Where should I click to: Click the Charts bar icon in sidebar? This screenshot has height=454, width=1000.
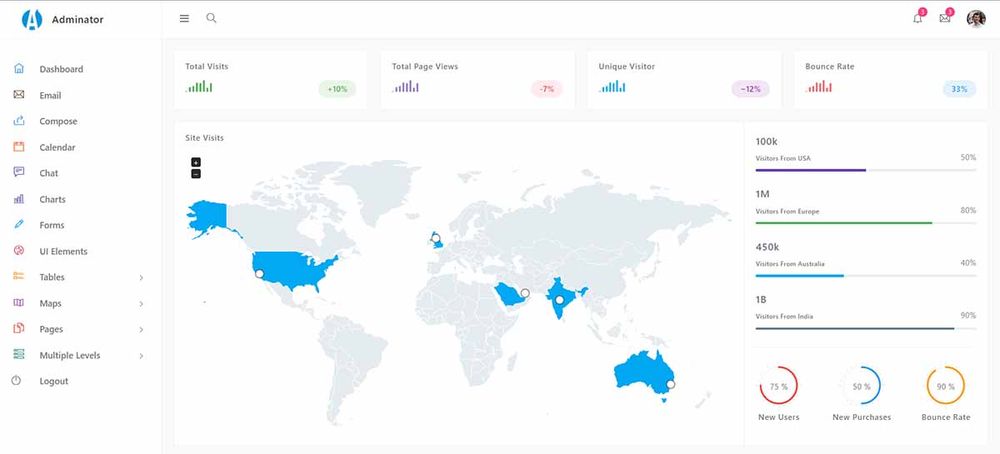[18, 199]
